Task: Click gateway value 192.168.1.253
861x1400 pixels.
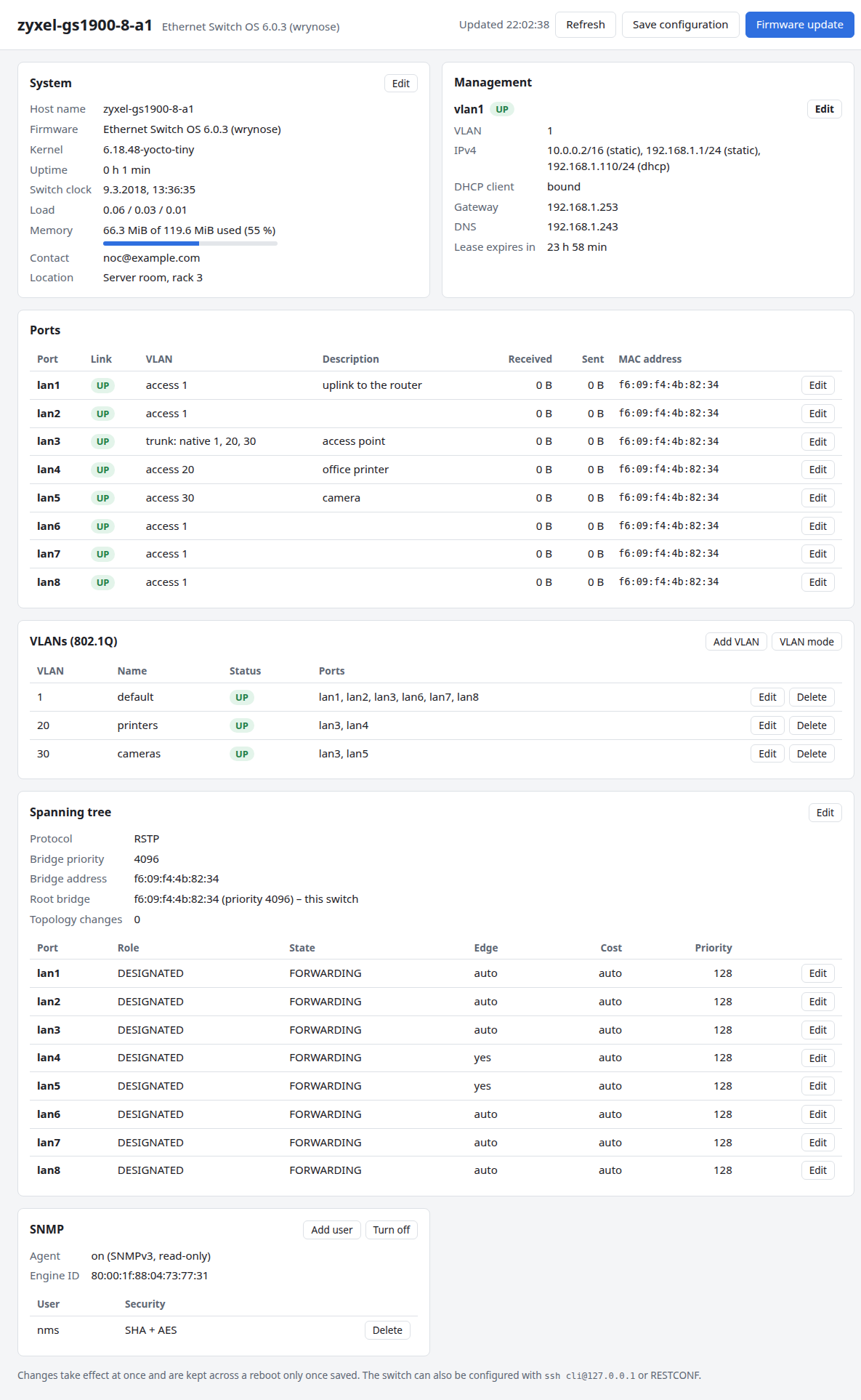Action: pos(583,207)
